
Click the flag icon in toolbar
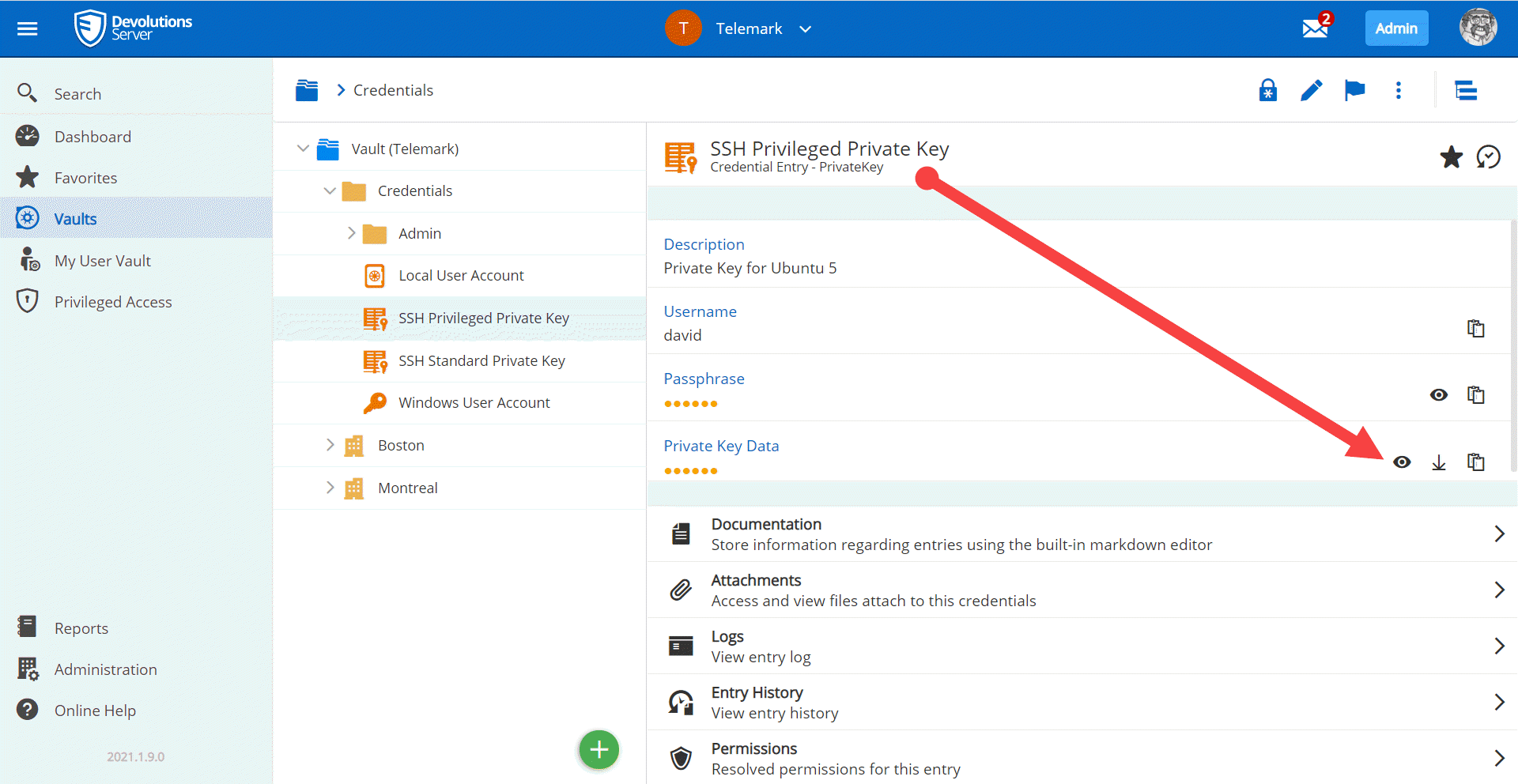[1354, 91]
